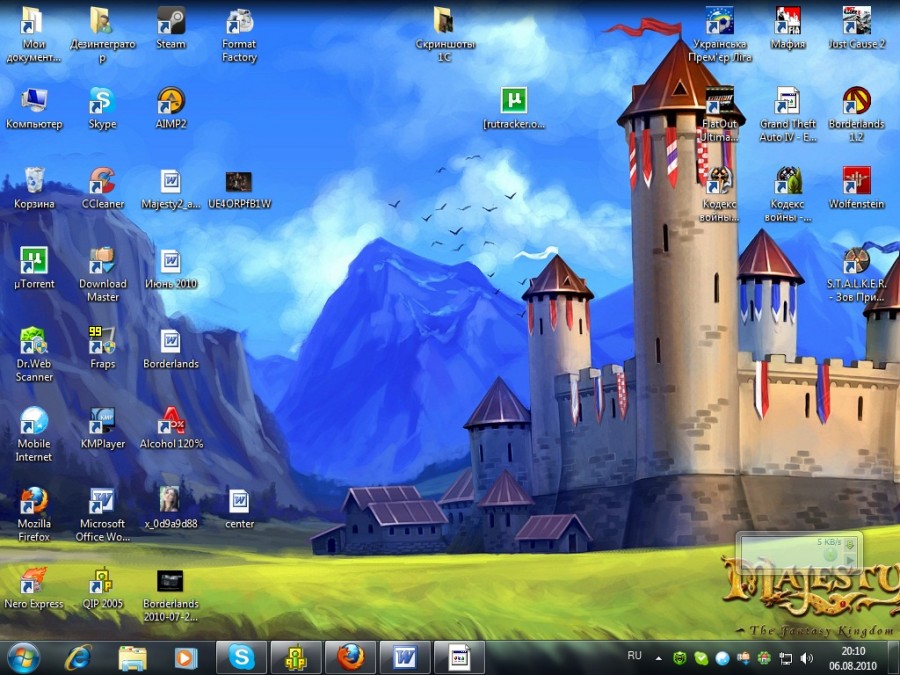900x675 pixels.
Task: Click the Show desktop strip beside clock
Action: [895, 658]
